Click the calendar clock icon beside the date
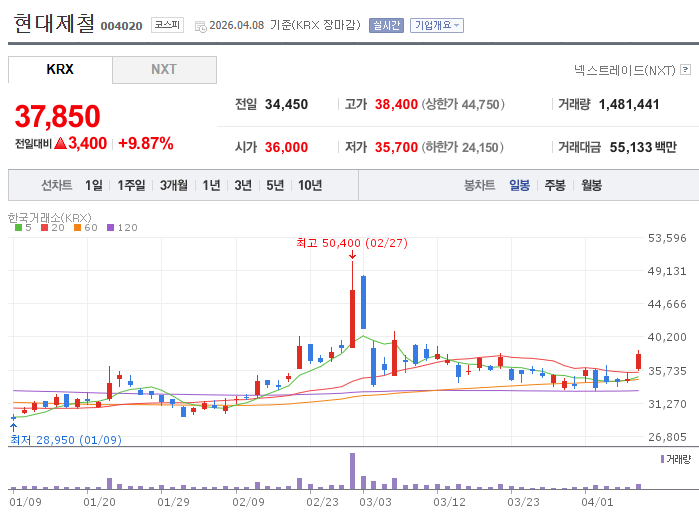The image size is (699, 514). (x=201, y=27)
